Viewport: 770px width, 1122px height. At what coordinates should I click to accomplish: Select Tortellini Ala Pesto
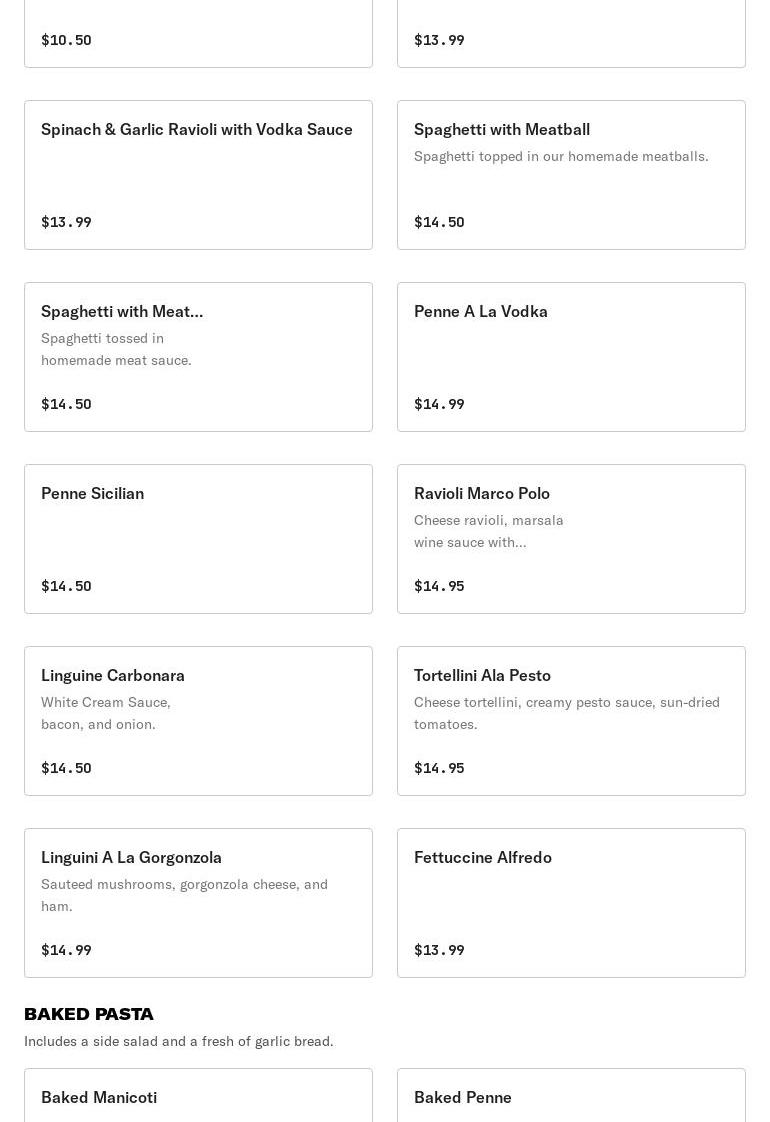click(571, 721)
